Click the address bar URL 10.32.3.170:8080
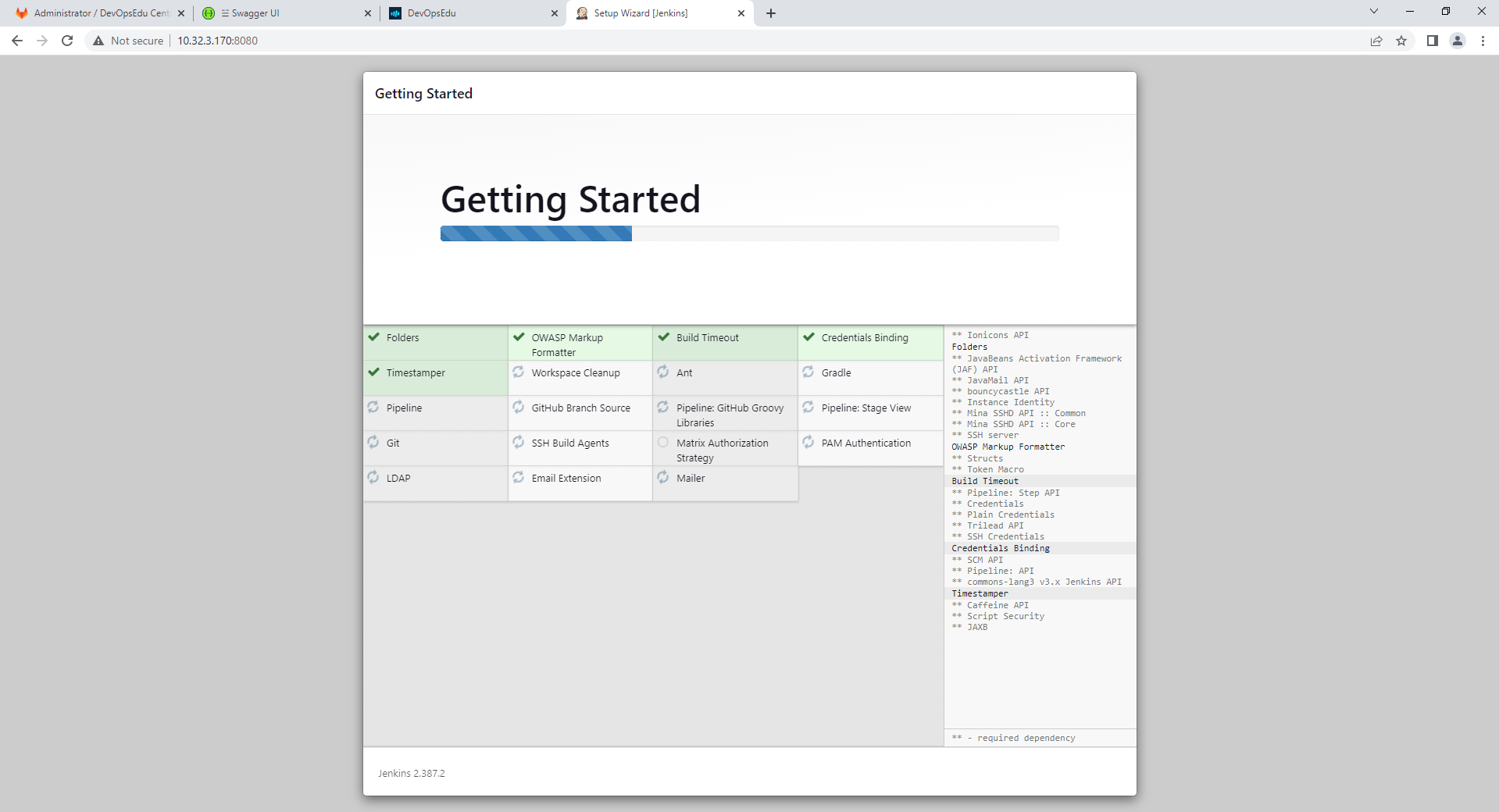Screen dimensions: 1499x812 (x=217, y=41)
